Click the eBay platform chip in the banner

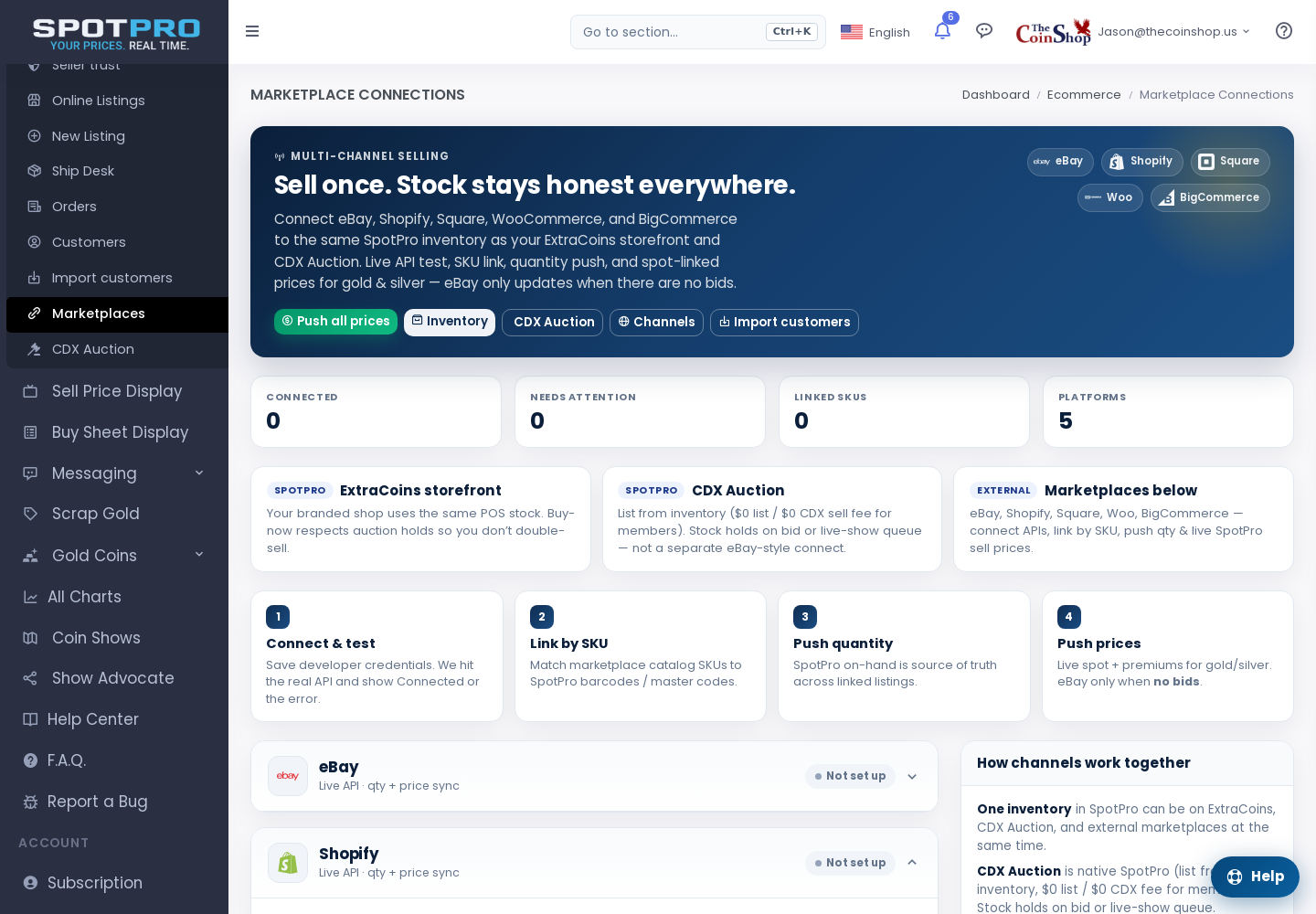pos(1060,162)
